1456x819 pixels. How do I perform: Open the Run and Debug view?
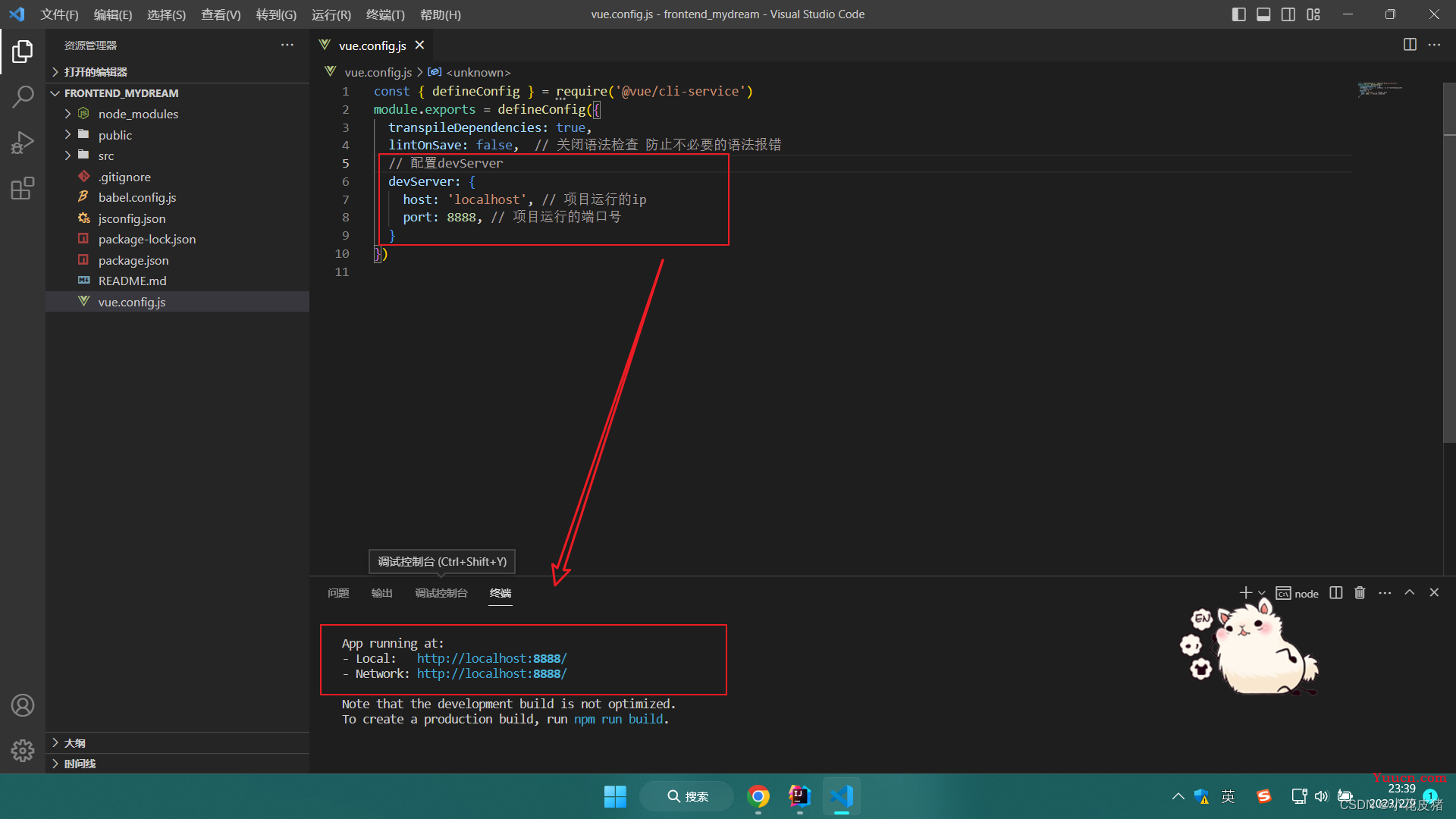23,143
